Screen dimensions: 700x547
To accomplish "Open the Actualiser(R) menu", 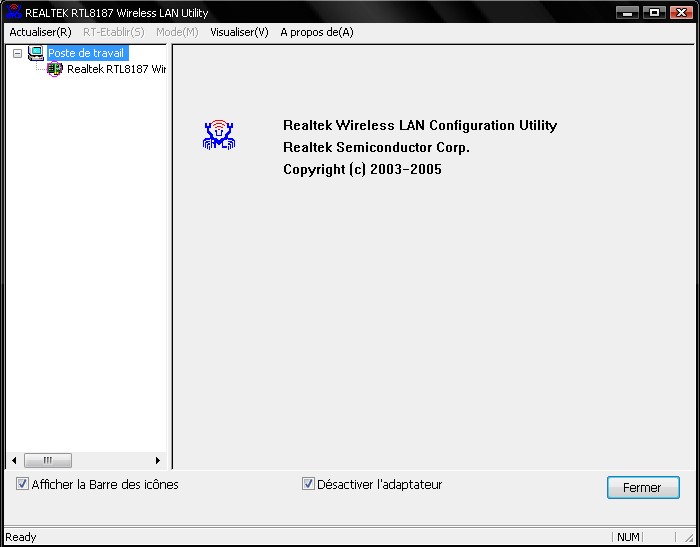I will pos(40,32).
